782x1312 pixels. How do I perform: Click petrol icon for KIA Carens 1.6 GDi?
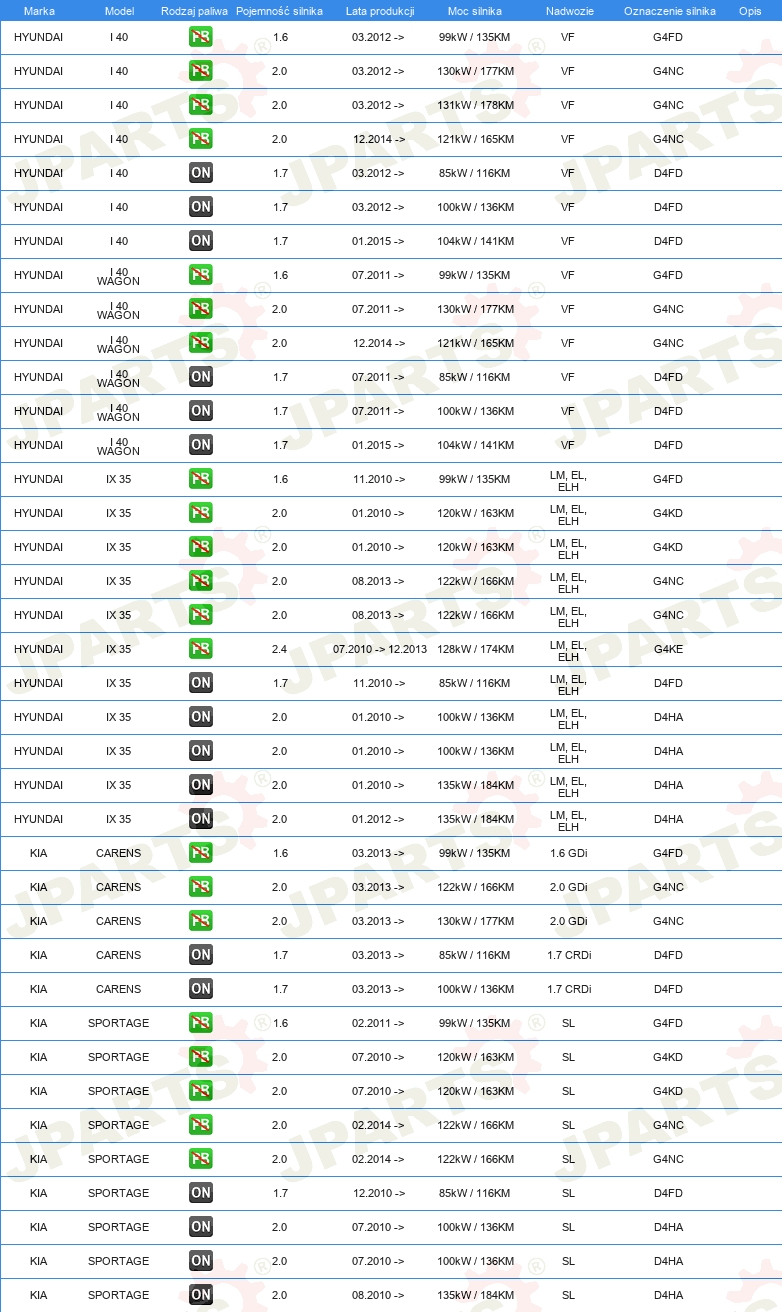pyautogui.click(x=201, y=853)
